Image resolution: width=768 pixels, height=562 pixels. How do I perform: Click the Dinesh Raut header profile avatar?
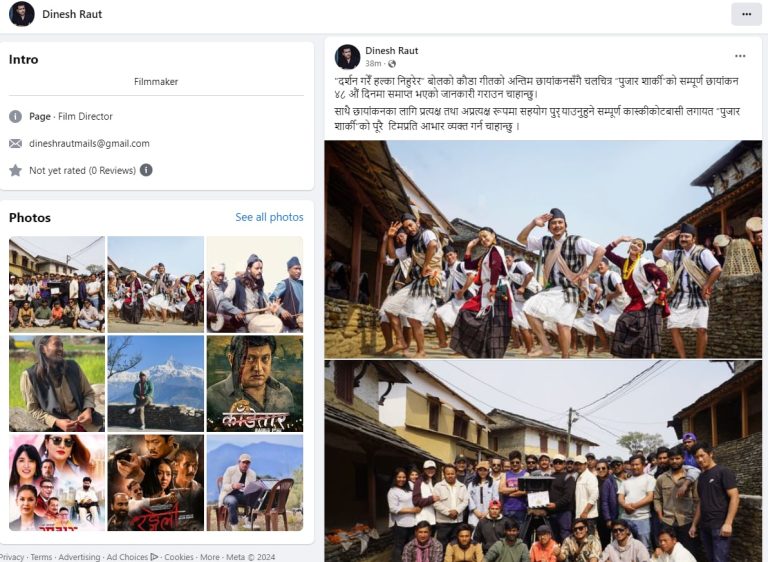[21, 14]
